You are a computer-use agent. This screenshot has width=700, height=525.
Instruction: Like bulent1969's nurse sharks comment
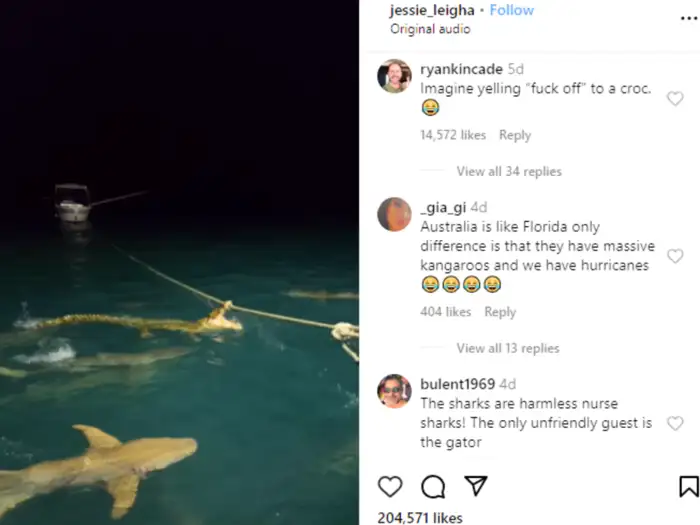[675, 423]
